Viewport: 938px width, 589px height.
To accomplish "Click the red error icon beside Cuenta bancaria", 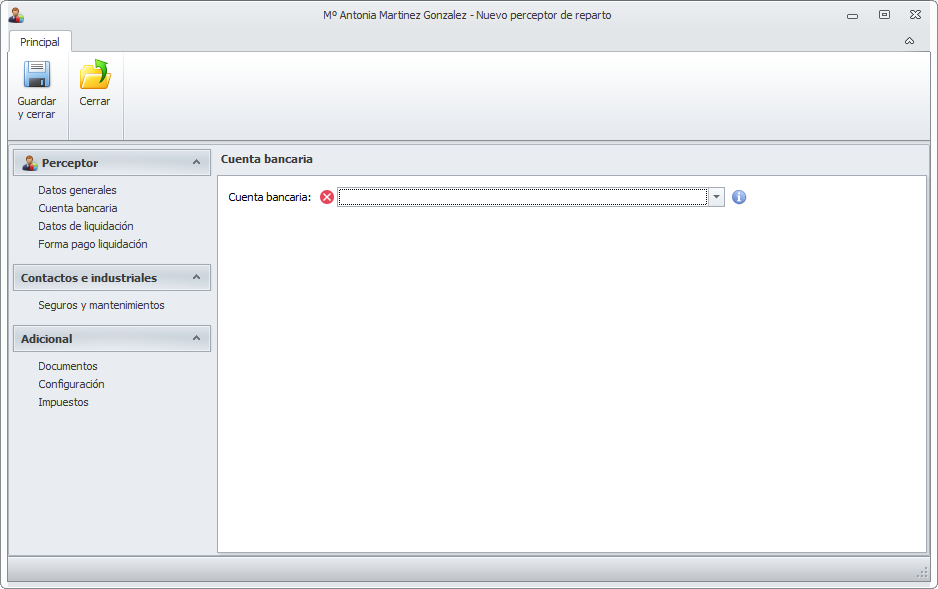I will [327, 197].
